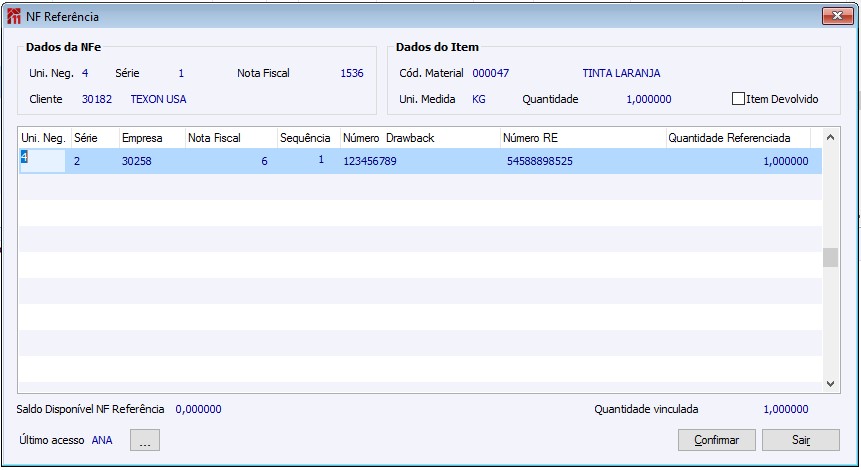This screenshot has height=470, width=861.
Task: Click the Nota Fiscal number 1536
Action: [x=352, y=73]
